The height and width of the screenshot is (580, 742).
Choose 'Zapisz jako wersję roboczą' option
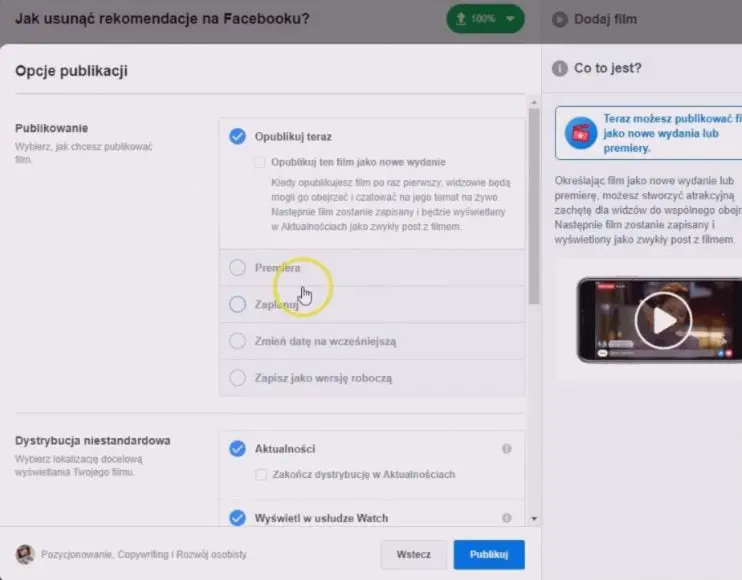coord(237,378)
